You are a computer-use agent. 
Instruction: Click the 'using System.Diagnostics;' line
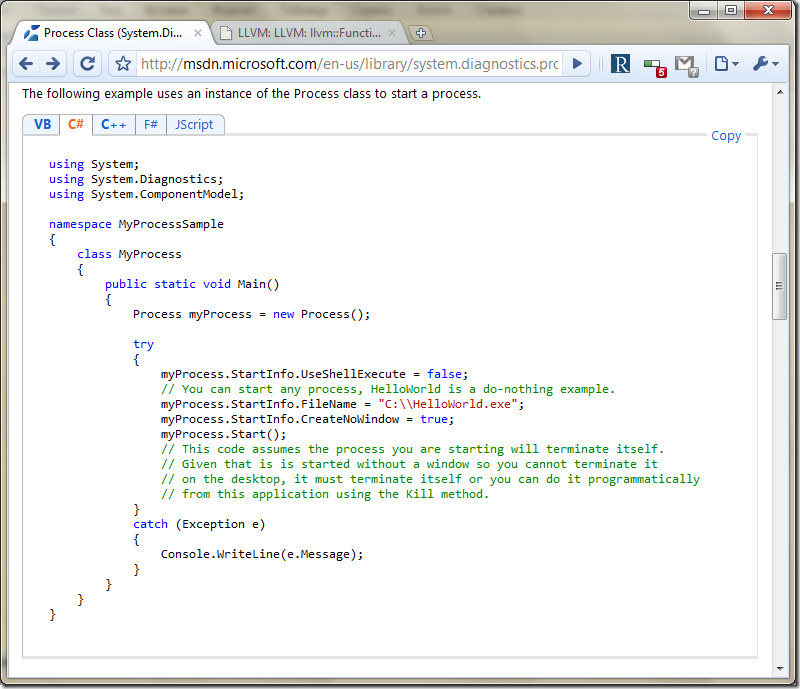136,180
